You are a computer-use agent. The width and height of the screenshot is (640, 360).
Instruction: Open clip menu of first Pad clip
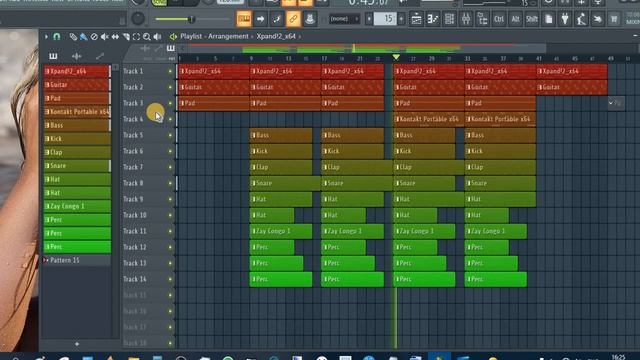coord(182,103)
